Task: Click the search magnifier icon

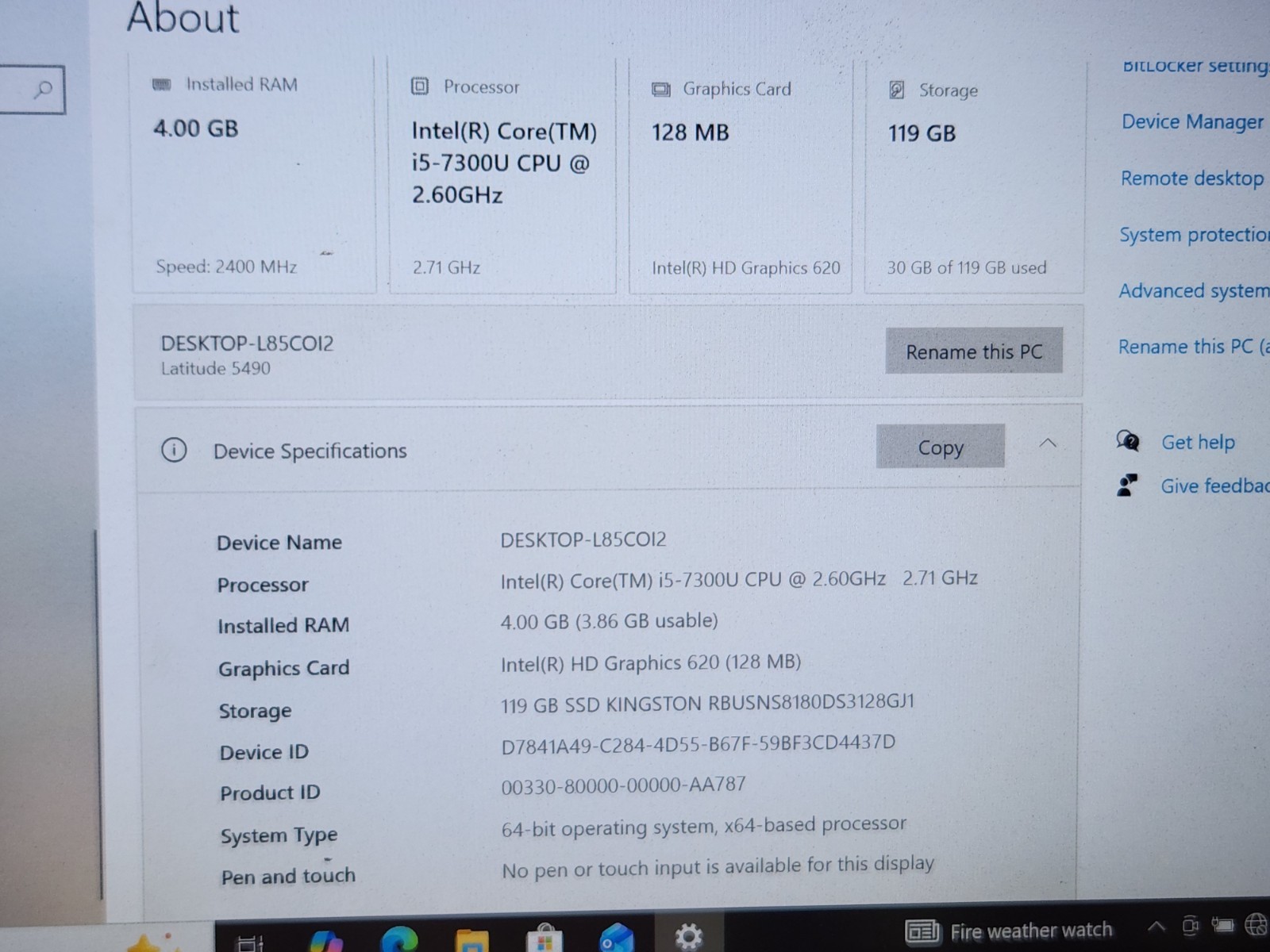Action: (x=44, y=90)
